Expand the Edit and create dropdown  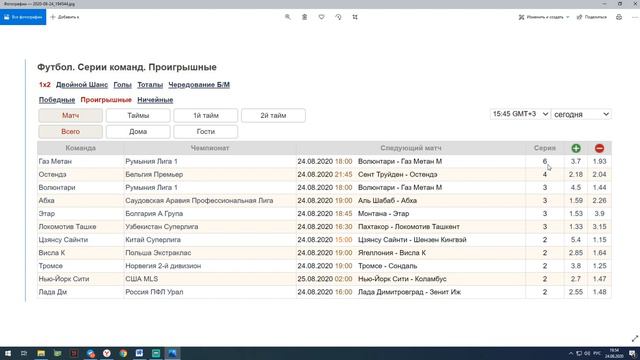pyautogui.click(x=544, y=17)
